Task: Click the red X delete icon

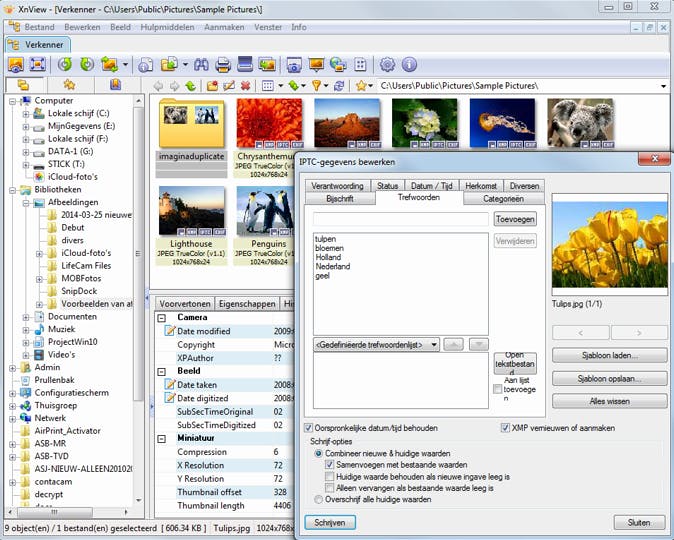Action: pyautogui.click(x=246, y=86)
